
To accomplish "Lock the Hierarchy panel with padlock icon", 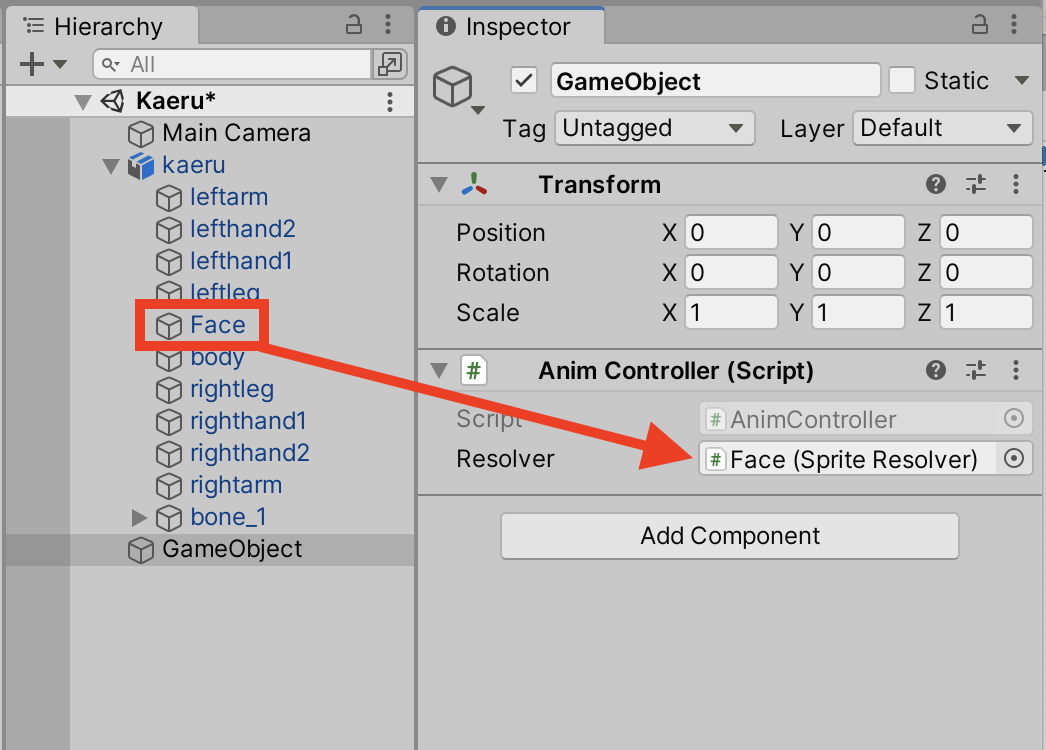I will [354, 25].
